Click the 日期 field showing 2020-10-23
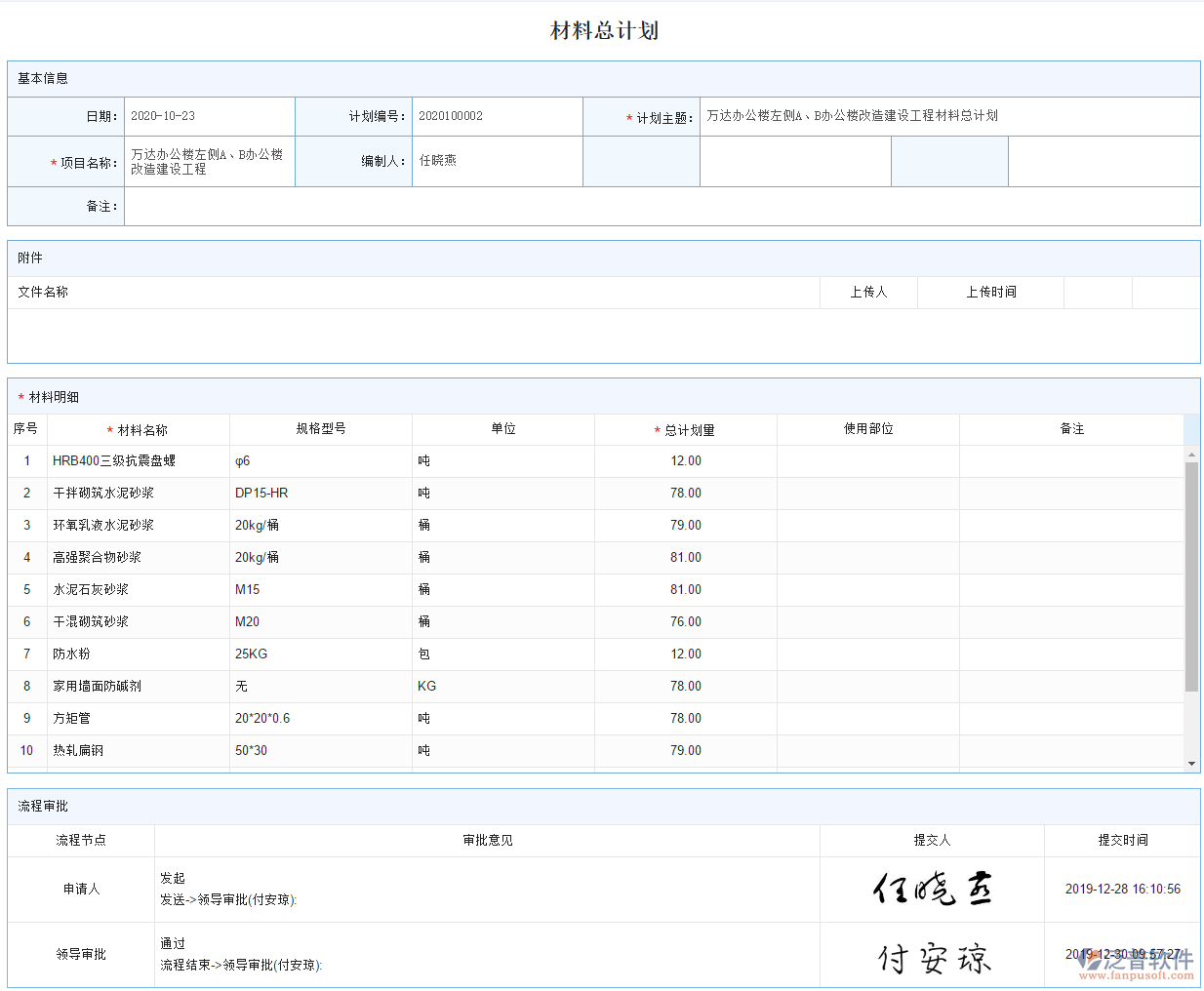Screen dimensions: 1204x991 (x=209, y=116)
